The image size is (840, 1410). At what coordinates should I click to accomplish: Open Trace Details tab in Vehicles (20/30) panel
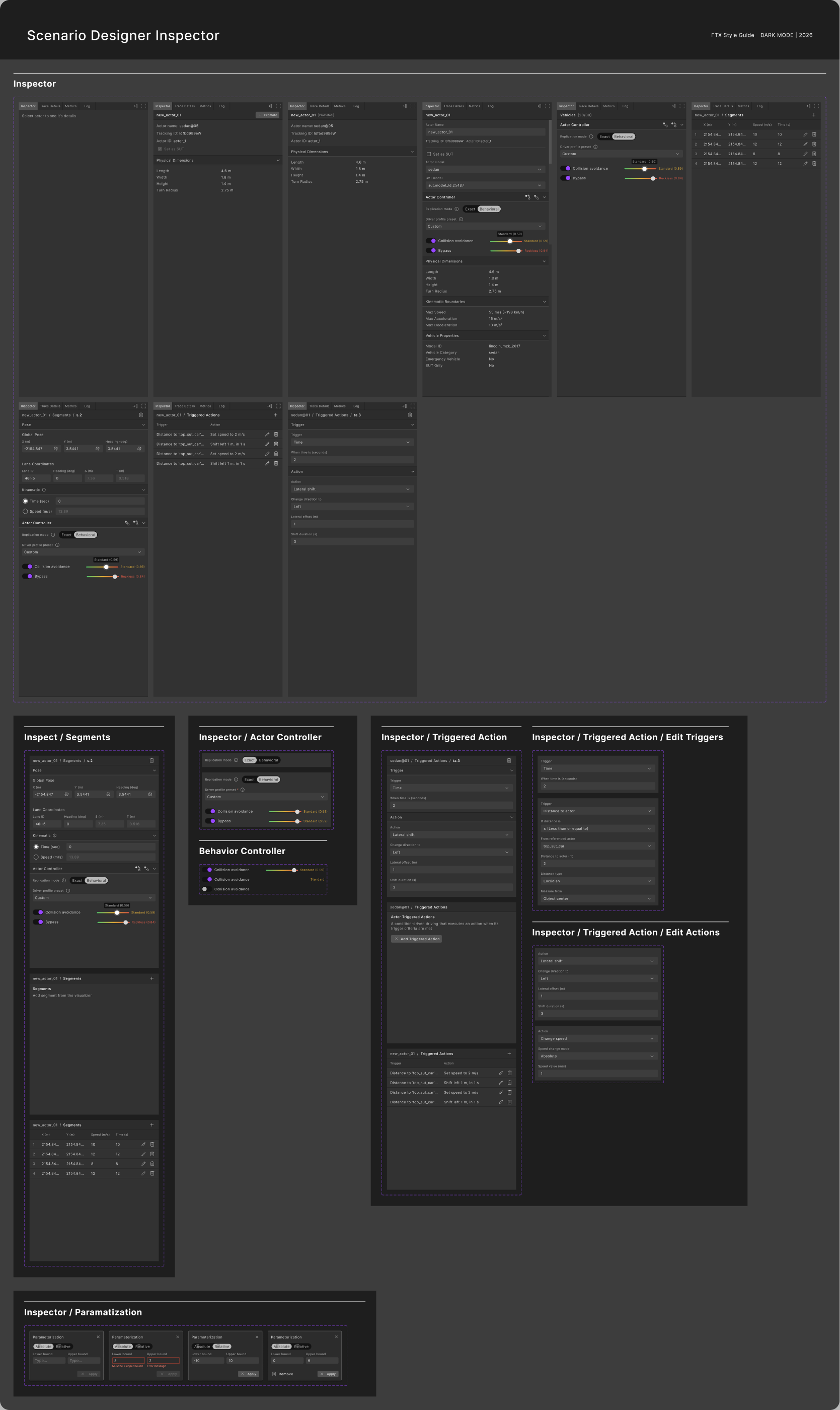tap(587, 106)
